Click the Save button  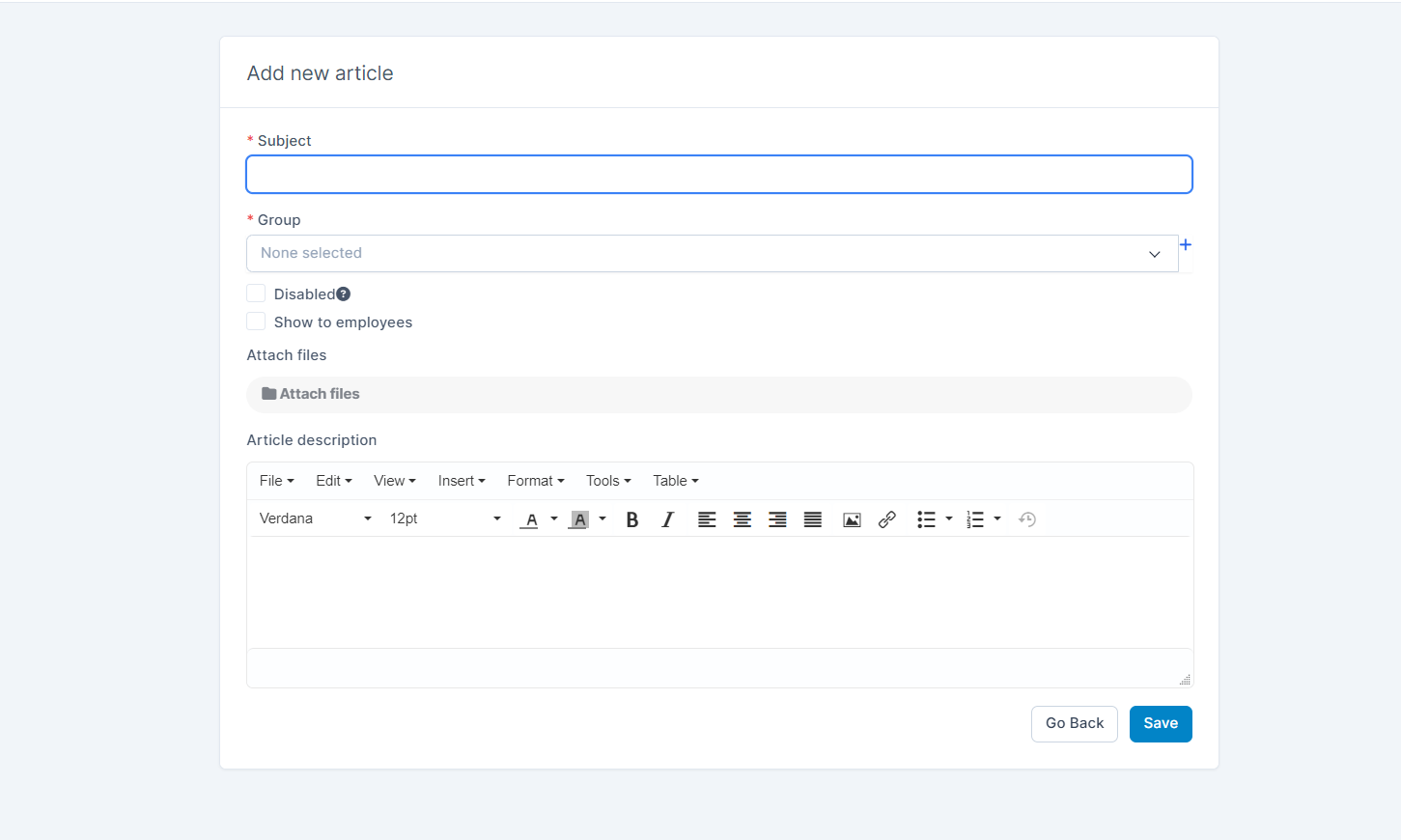pyautogui.click(x=1161, y=723)
